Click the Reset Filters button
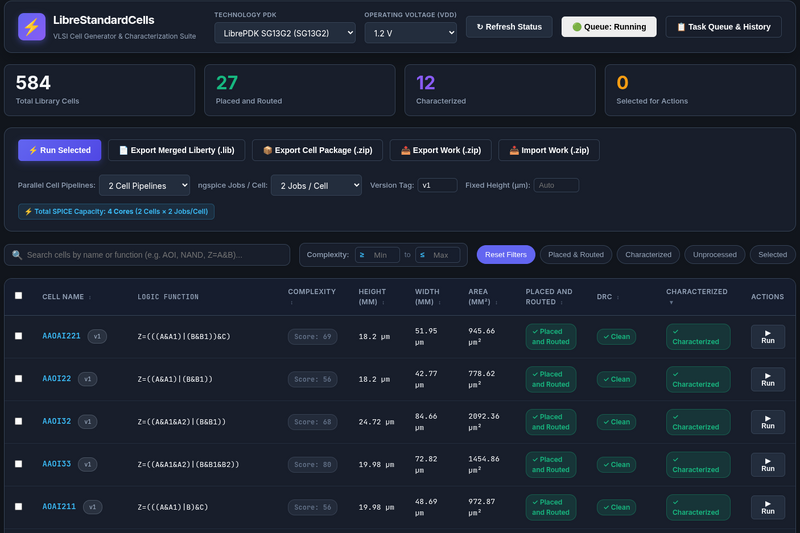The height and width of the screenshot is (533, 800). 506,255
